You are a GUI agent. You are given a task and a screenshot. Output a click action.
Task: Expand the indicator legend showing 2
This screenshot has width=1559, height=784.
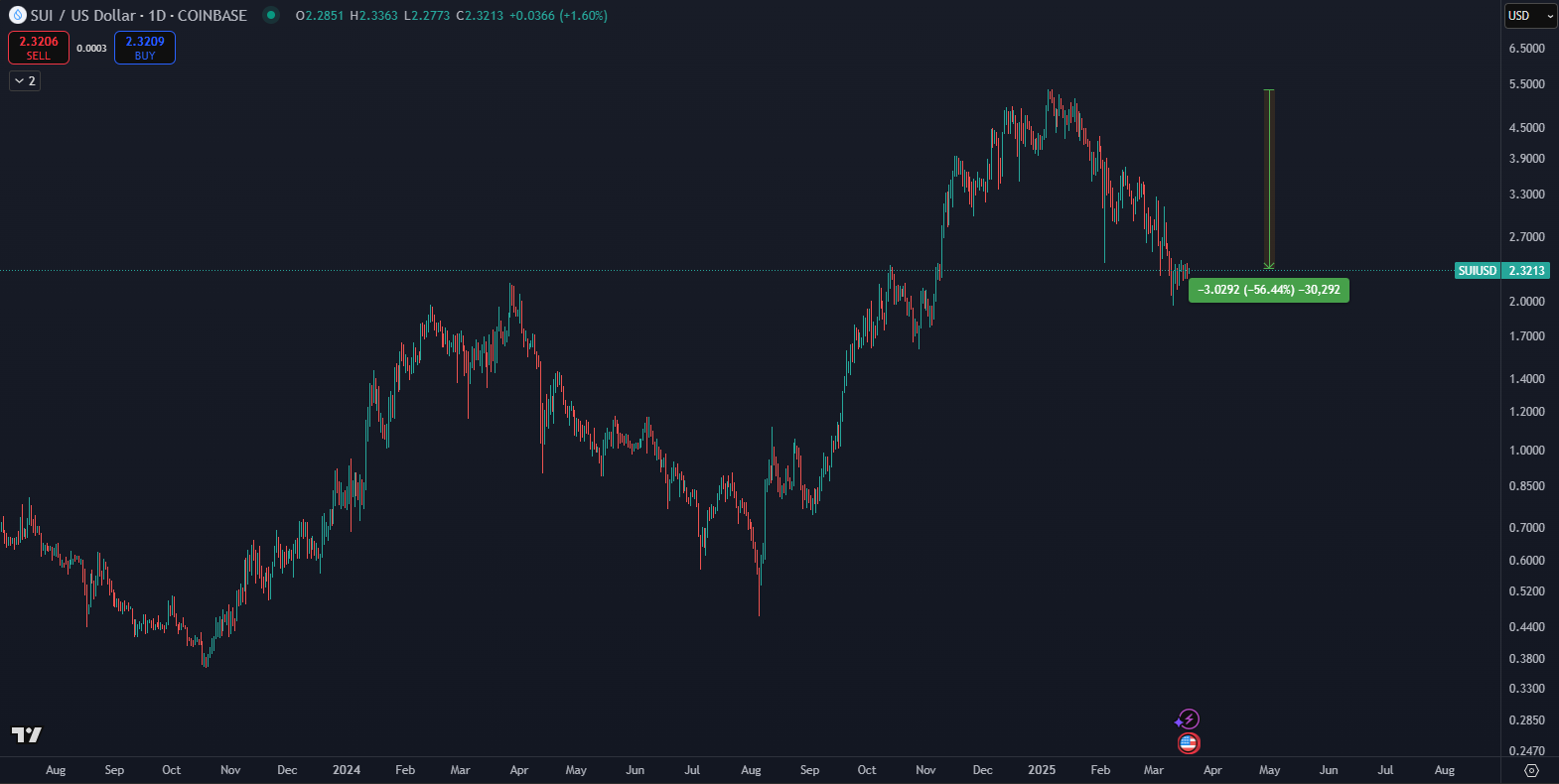pos(25,81)
